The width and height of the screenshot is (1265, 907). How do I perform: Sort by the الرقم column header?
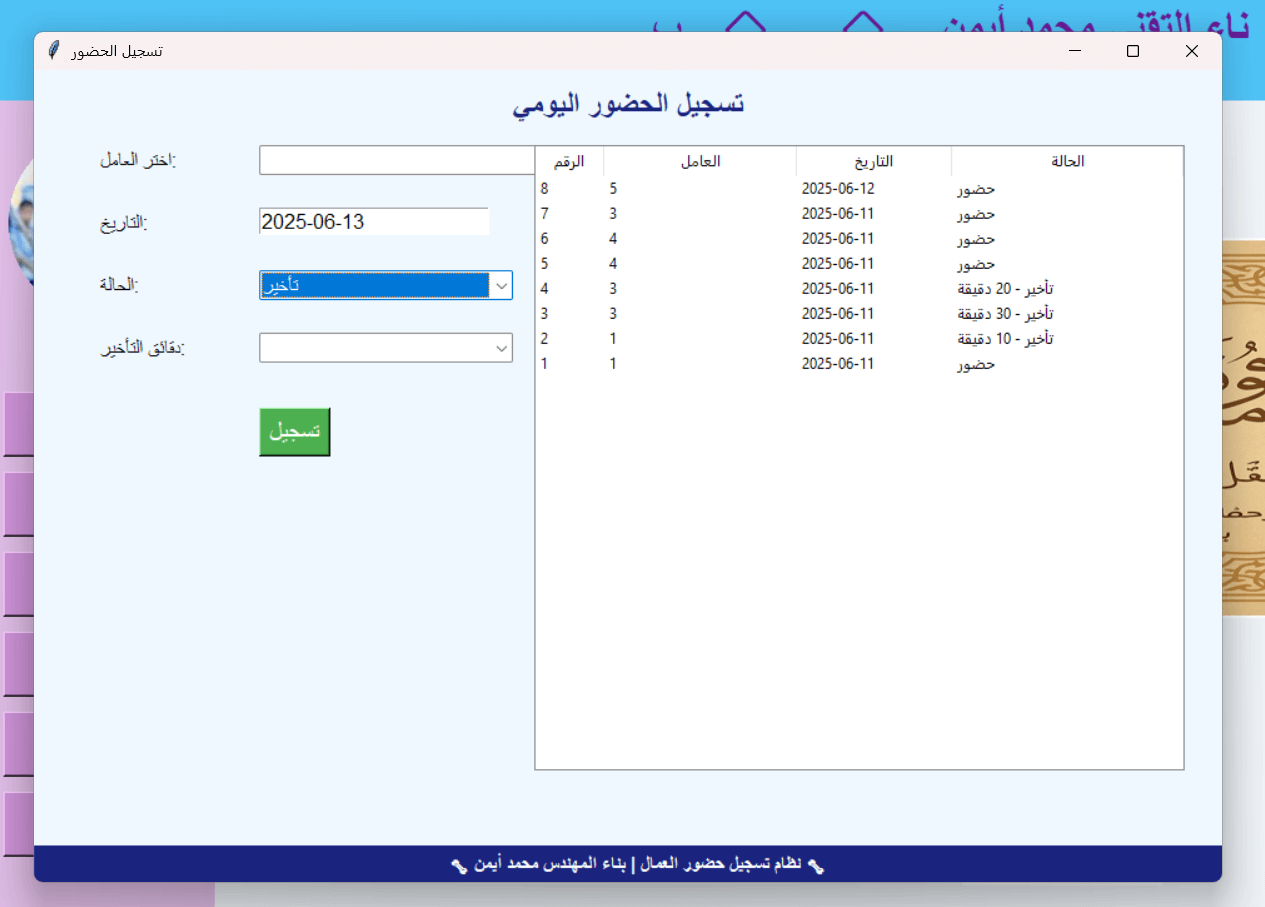(570, 161)
